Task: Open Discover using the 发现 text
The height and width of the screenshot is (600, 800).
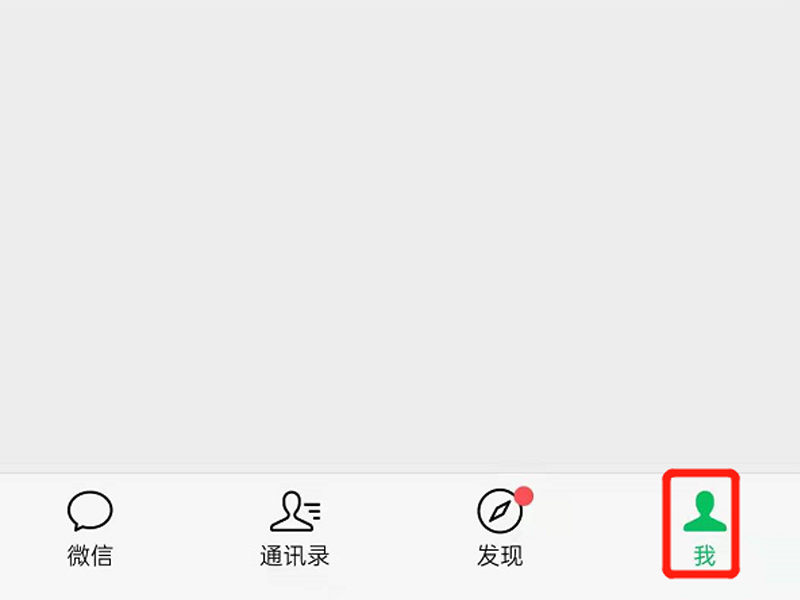Action: [500, 556]
